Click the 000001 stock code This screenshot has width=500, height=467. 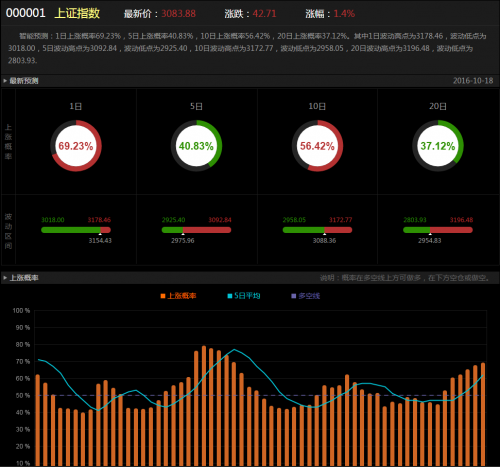(x=26, y=13)
